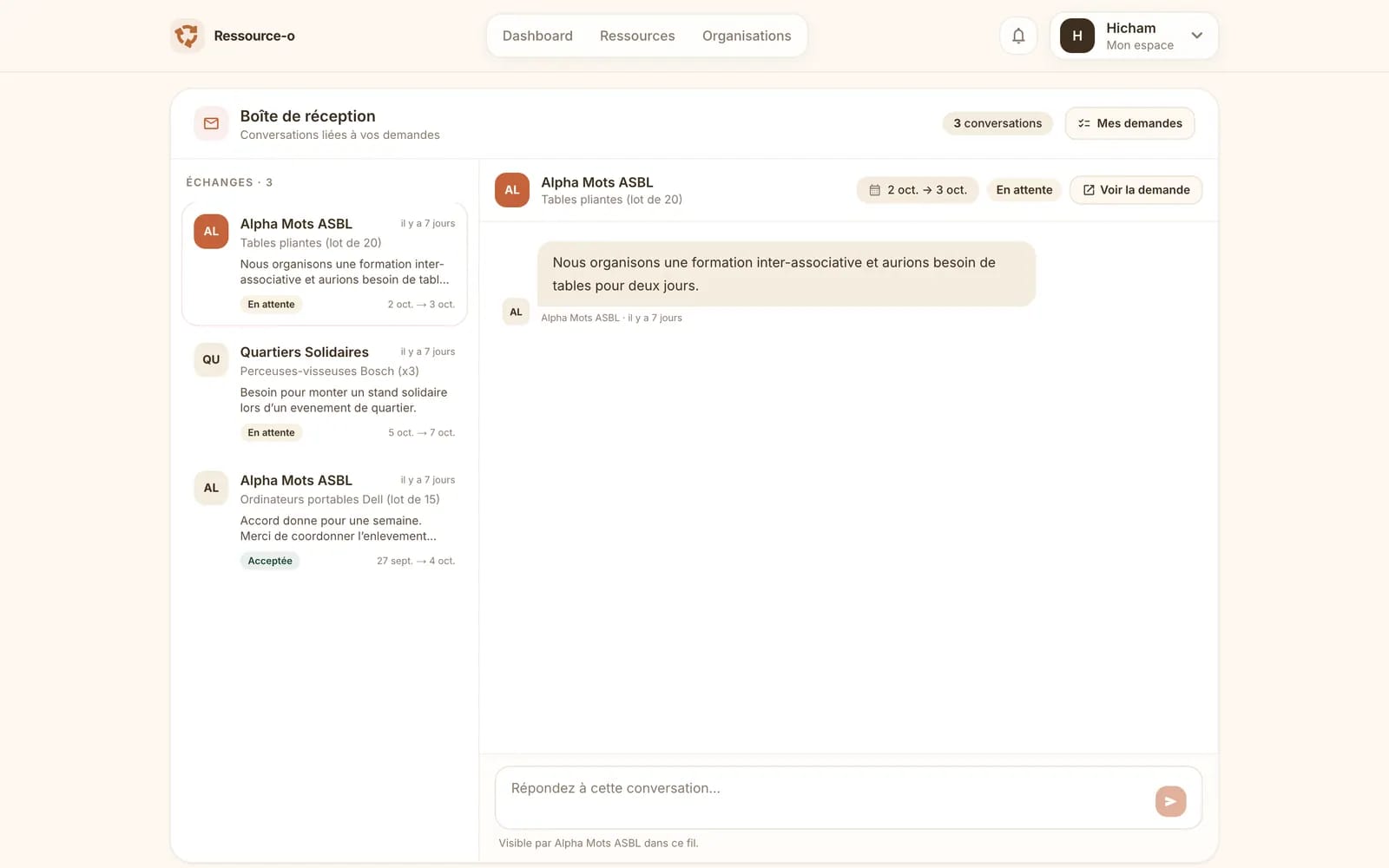The width and height of the screenshot is (1389, 868).
Task: Click the small AL avatar beside message
Action: coord(516,312)
